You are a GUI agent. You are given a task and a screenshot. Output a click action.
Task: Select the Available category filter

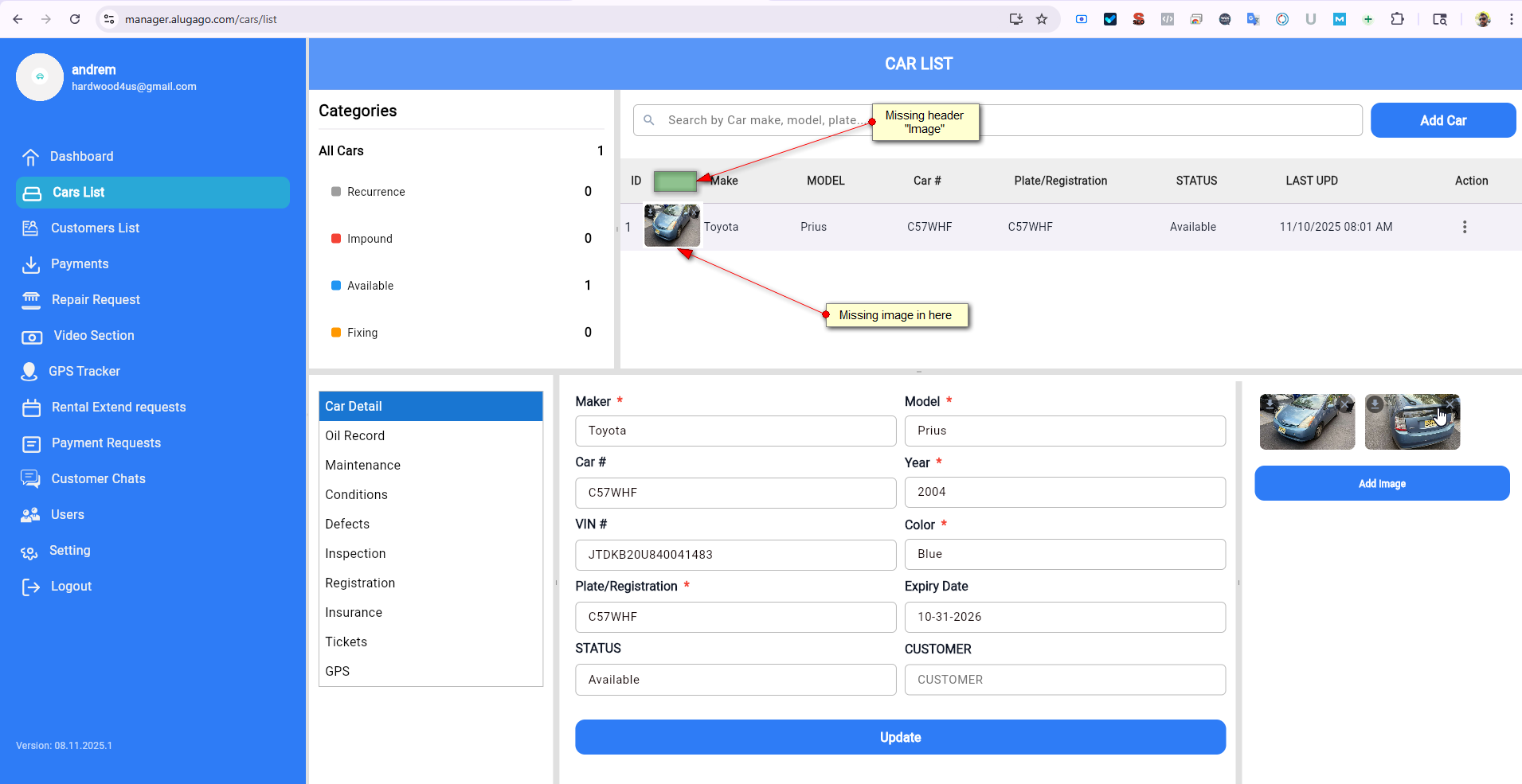(x=370, y=286)
